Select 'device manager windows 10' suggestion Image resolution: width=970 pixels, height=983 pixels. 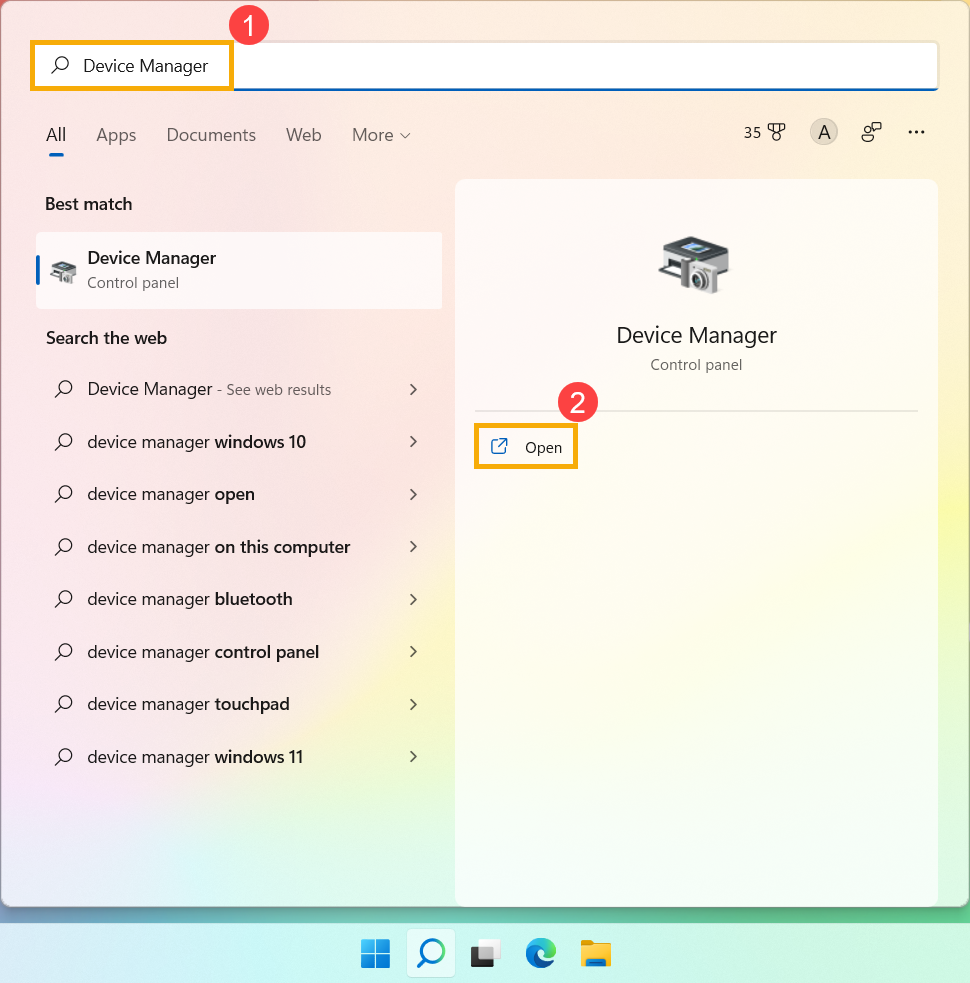(239, 442)
